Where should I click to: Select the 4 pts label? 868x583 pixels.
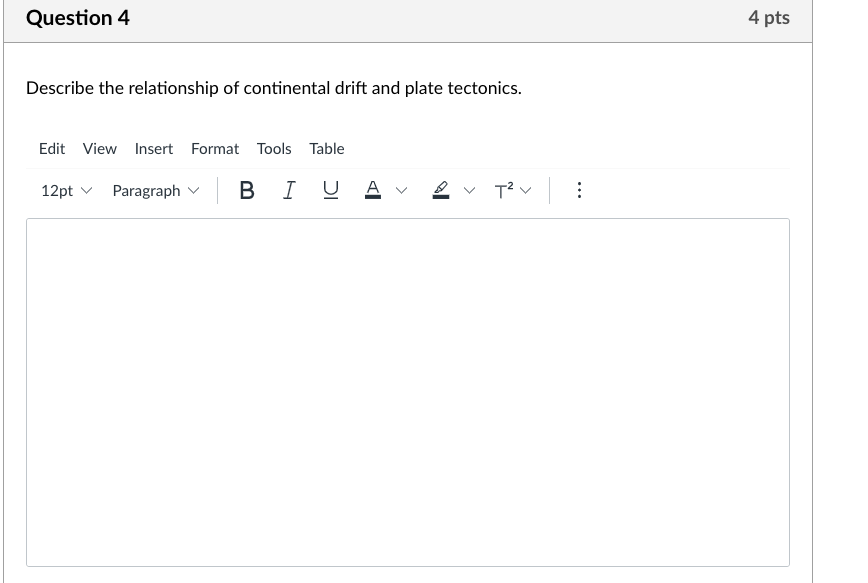[x=769, y=18]
